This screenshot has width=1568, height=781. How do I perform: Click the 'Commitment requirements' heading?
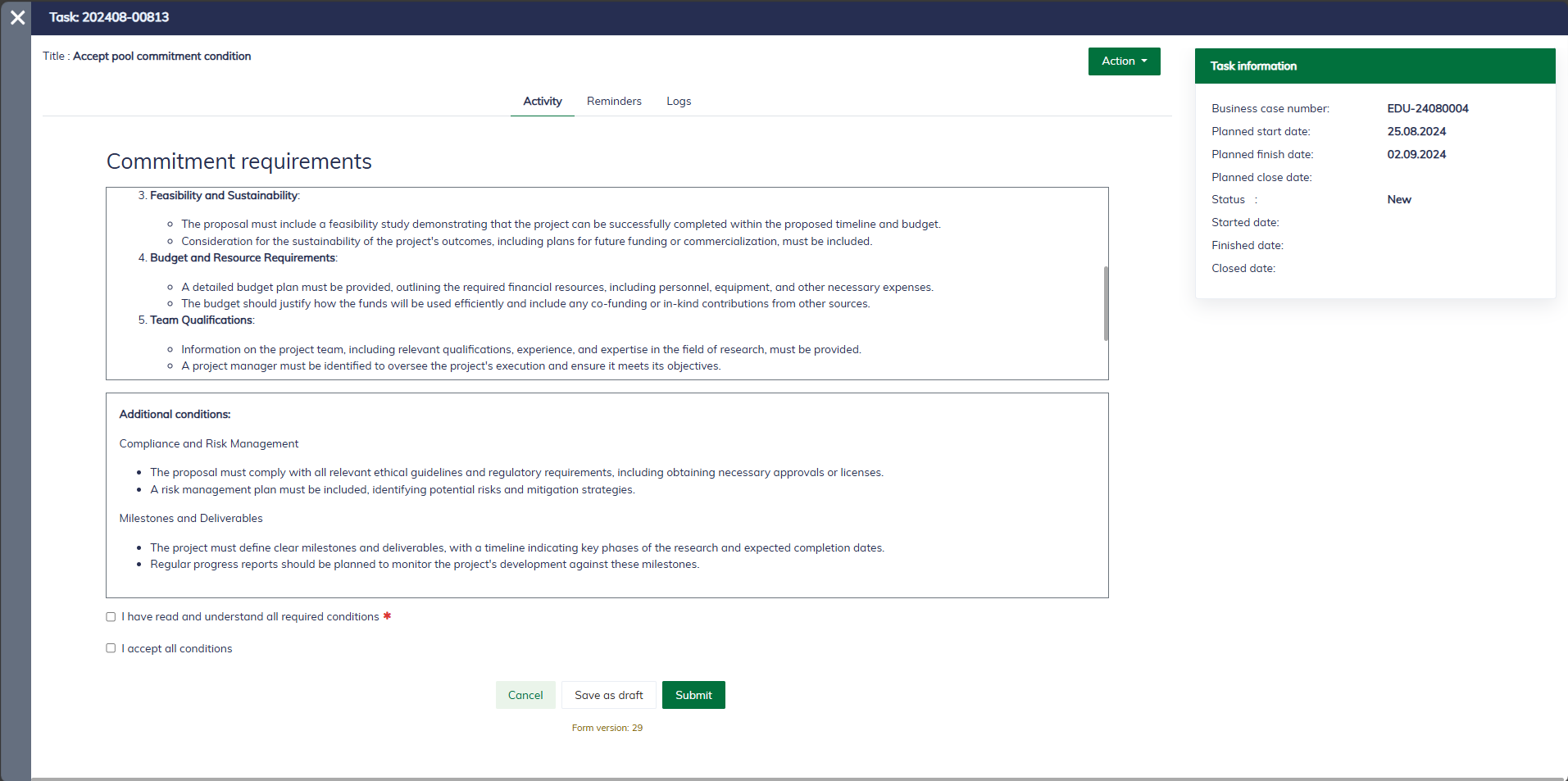pos(239,161)
